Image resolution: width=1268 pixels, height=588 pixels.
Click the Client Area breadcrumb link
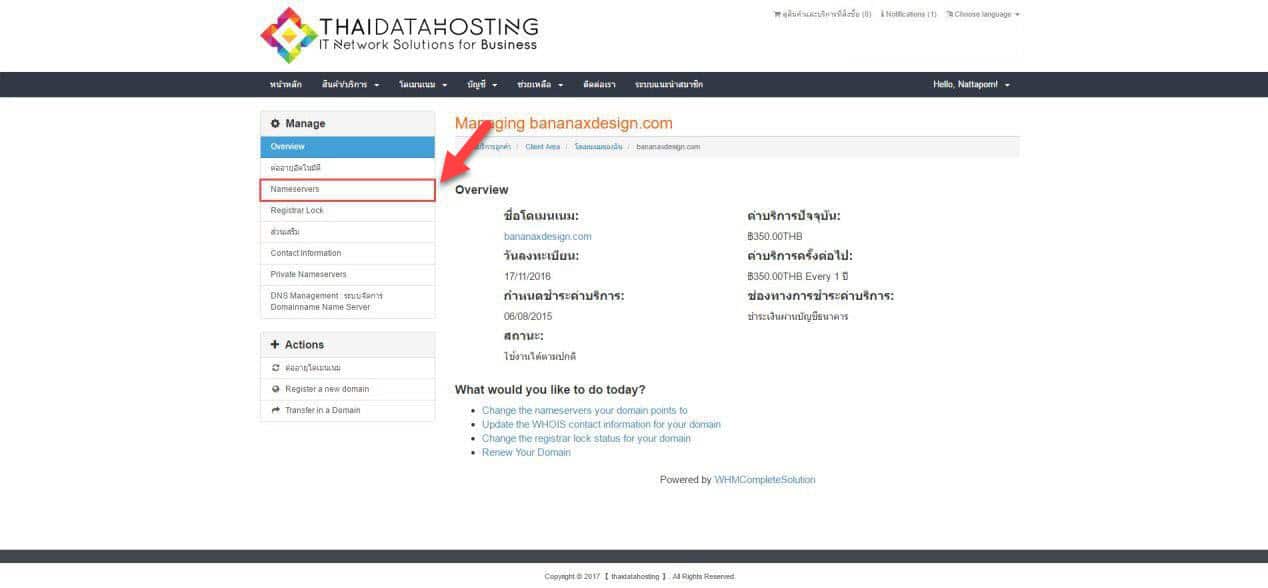[542, 147]
